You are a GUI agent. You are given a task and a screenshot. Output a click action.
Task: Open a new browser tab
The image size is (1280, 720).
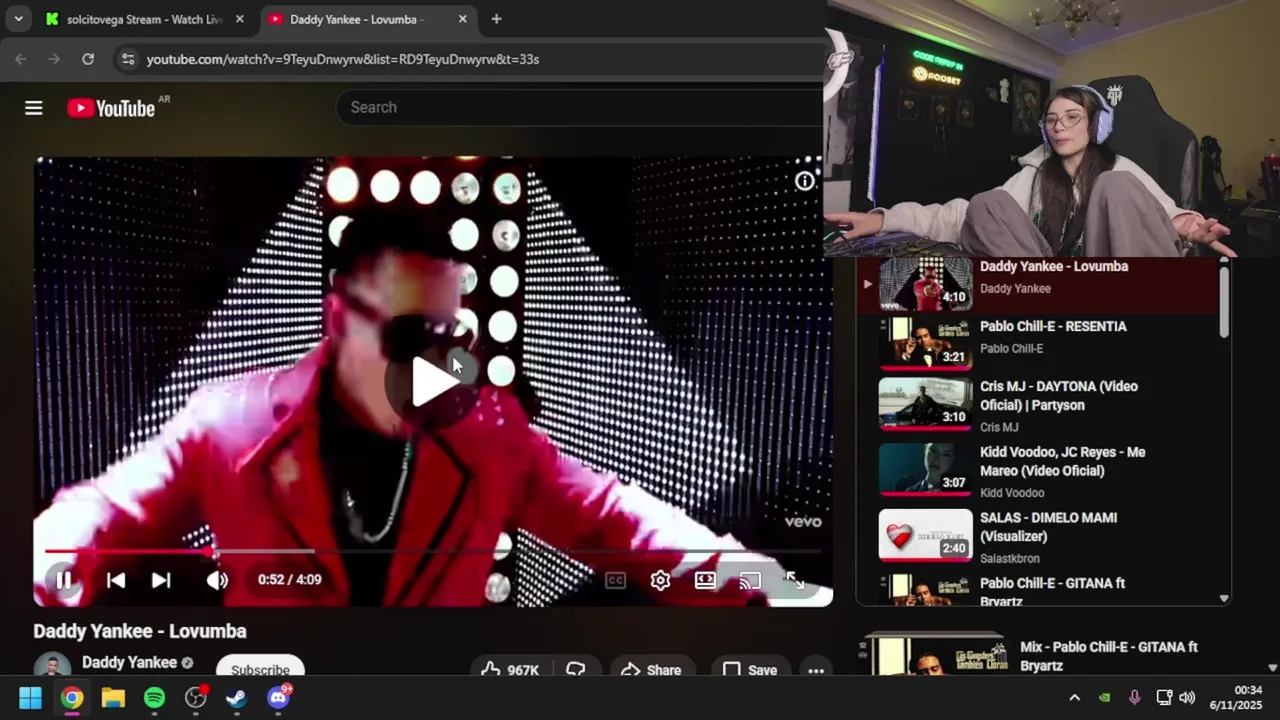[x=496, y=19]
